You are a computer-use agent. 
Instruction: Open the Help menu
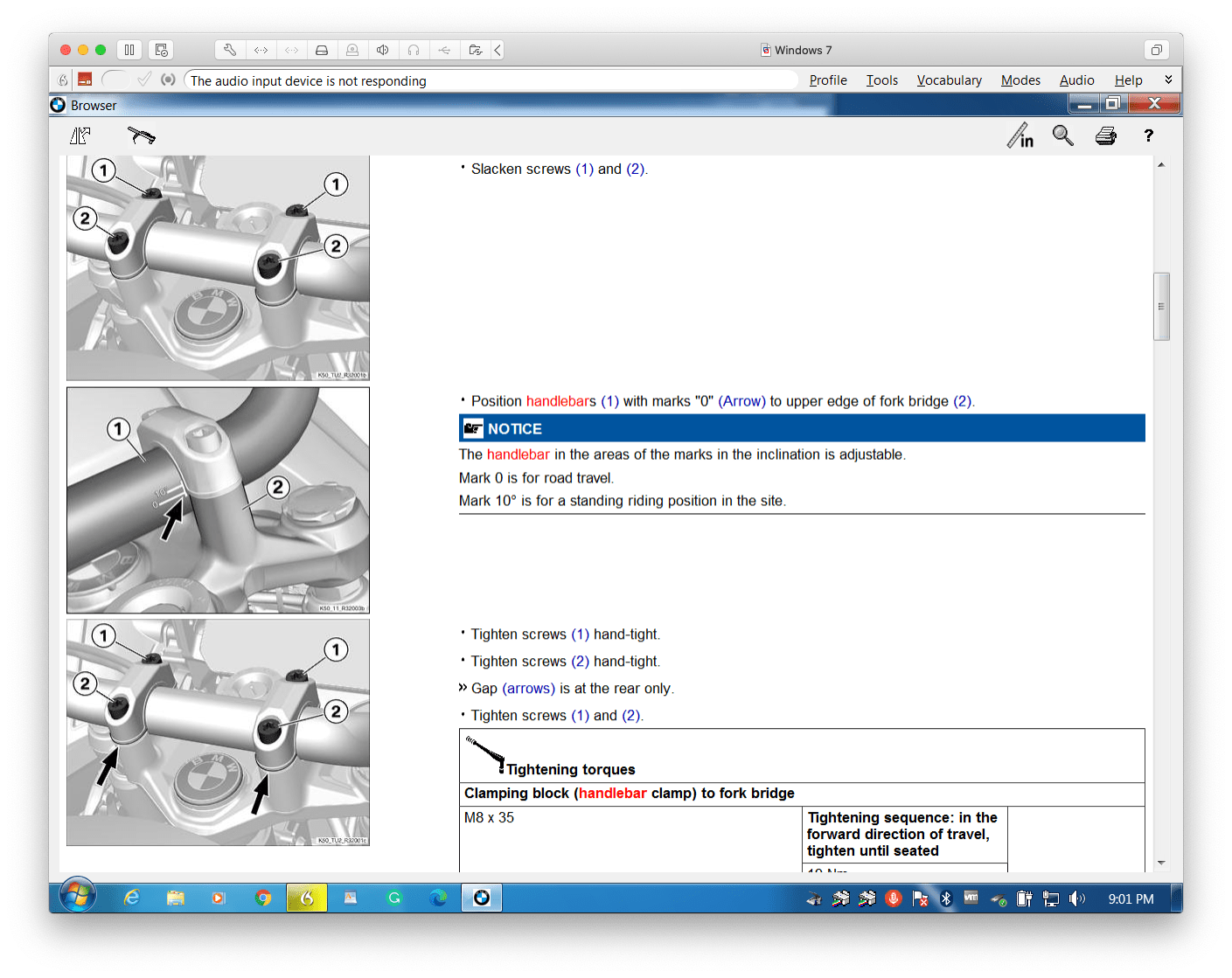tap(1129, 80)
